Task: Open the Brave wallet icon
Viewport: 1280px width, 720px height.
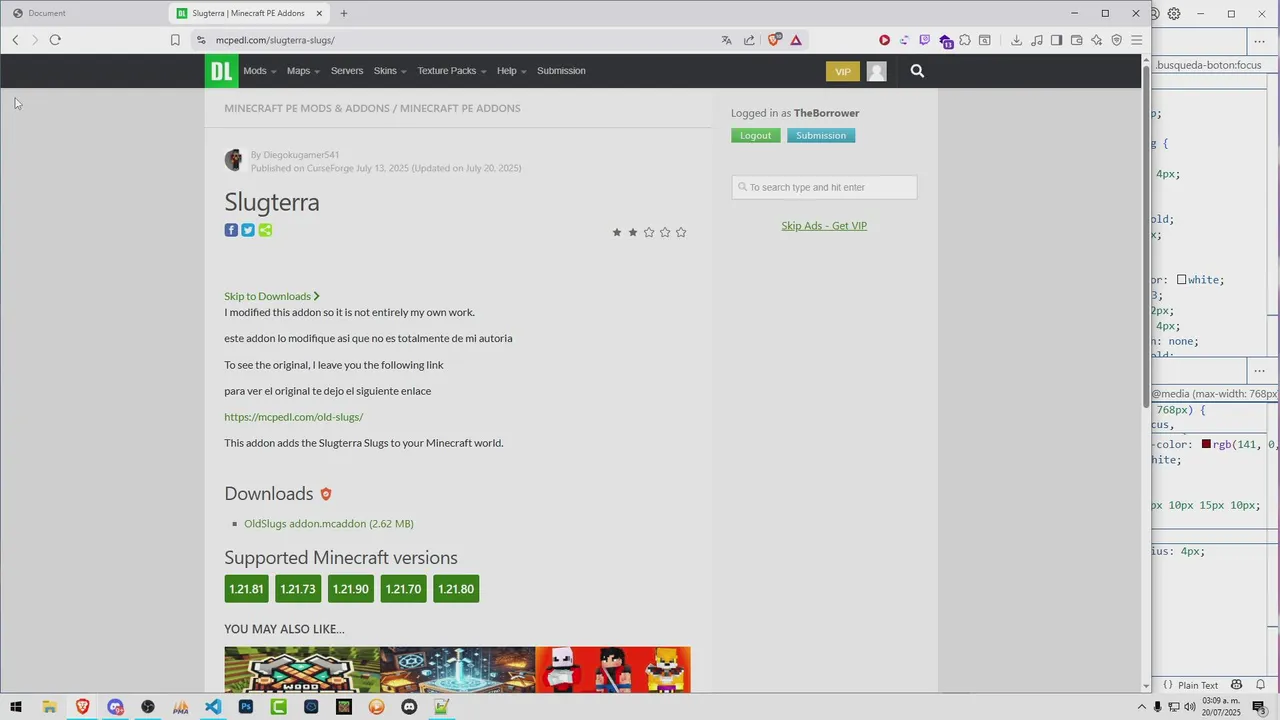Action: 1076,40
